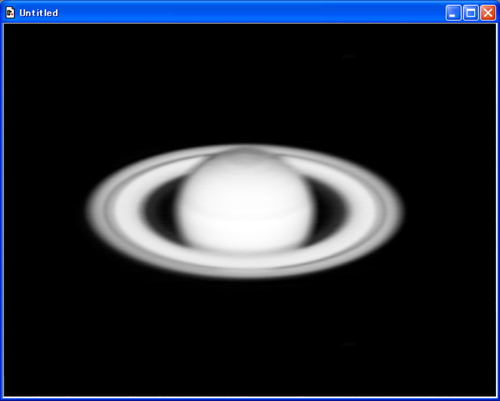Click the dark gap left of the planet
This screenshot has height=401, width=500.
[x=160, y=208]
